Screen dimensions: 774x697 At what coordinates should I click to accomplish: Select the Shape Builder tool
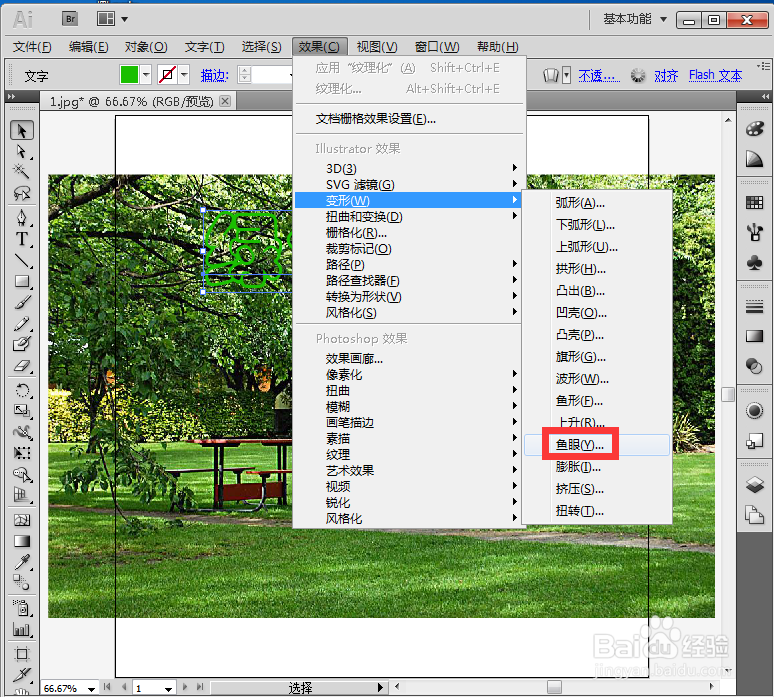pos(22,474)
